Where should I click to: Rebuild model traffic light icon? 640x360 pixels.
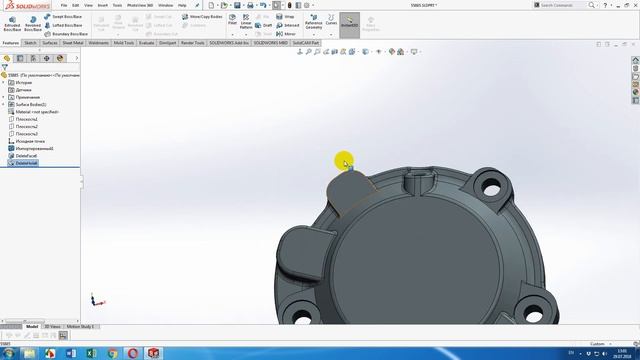289,5
